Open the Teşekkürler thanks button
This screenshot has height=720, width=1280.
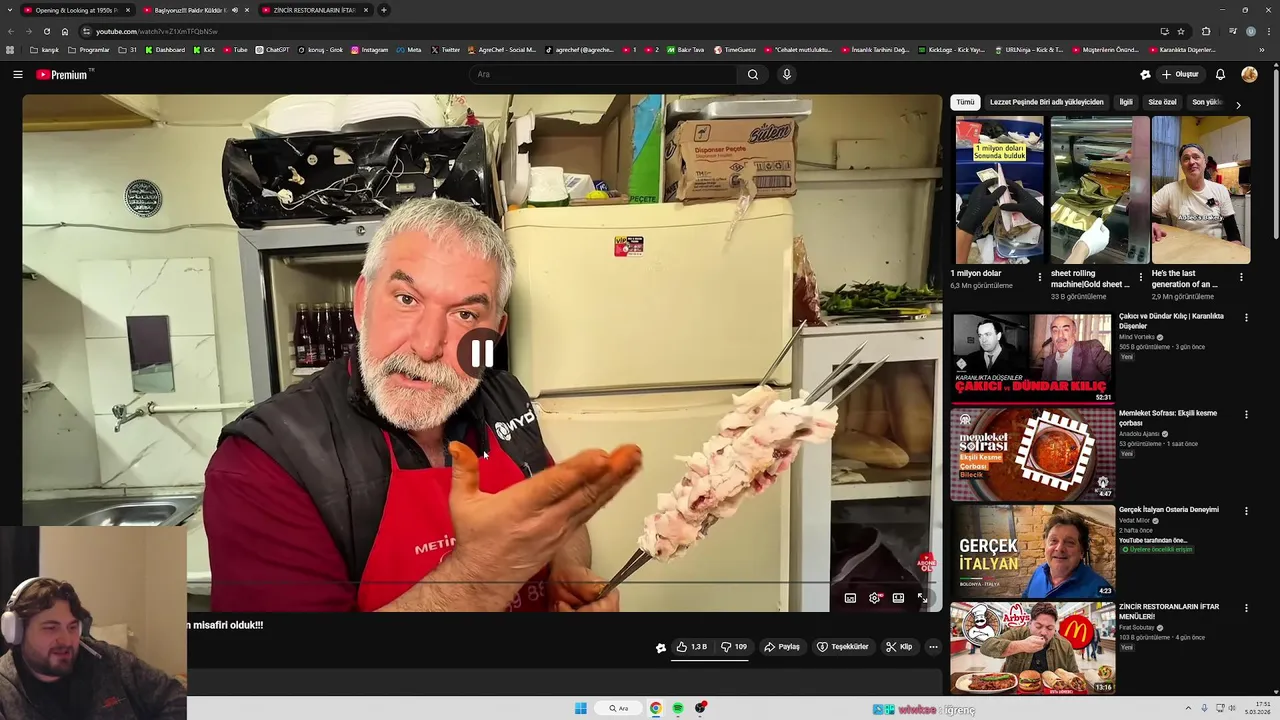click(843, 647)
